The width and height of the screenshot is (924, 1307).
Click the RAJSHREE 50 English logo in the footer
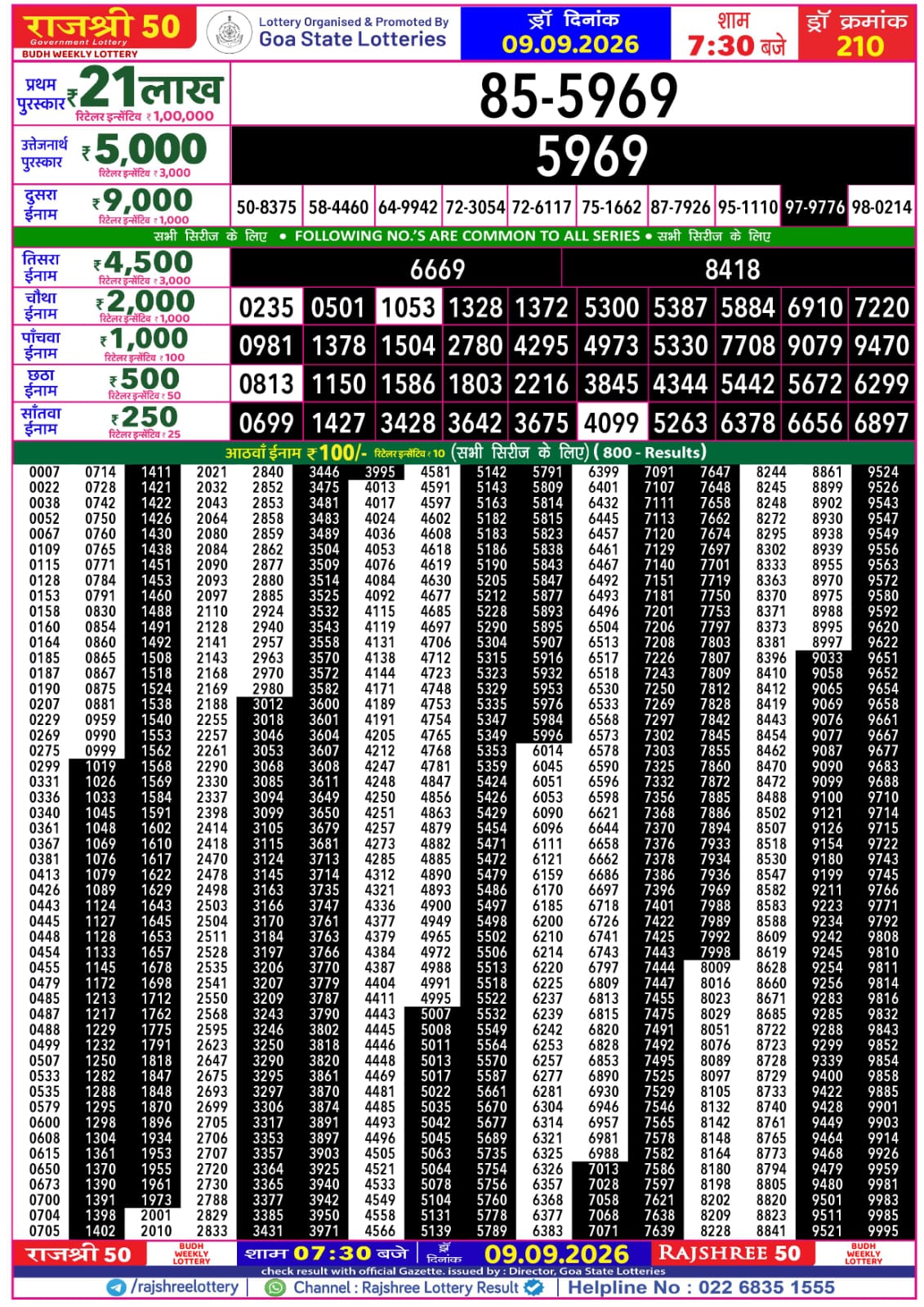coord(730,1253)
